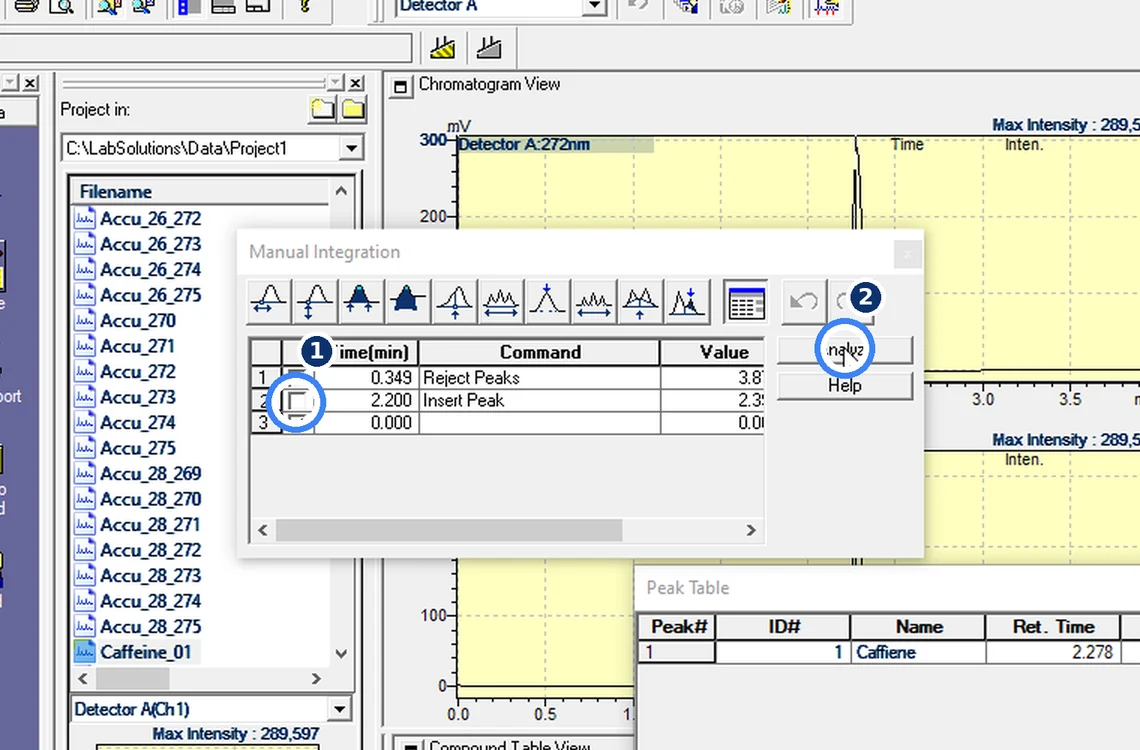Click the Value column header
The image size is (1140, 750).
tap(712, 352)
